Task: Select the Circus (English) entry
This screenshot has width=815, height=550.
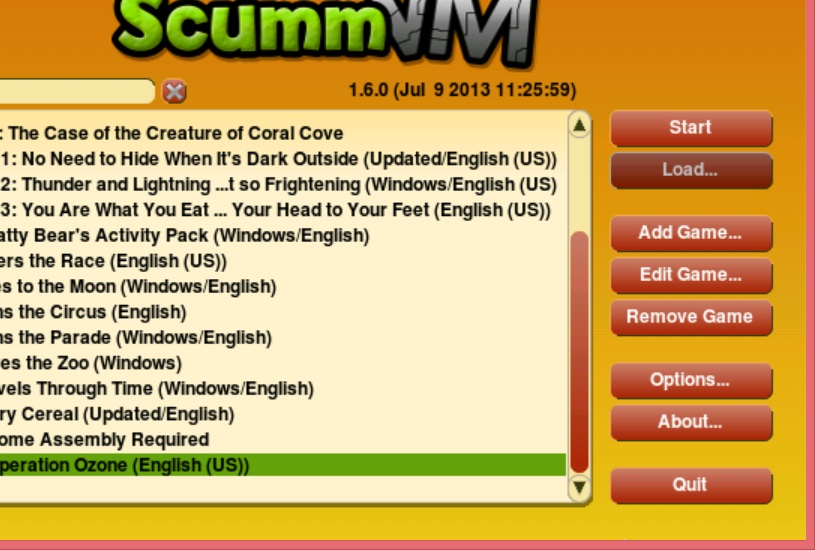Action: (283, 311)
